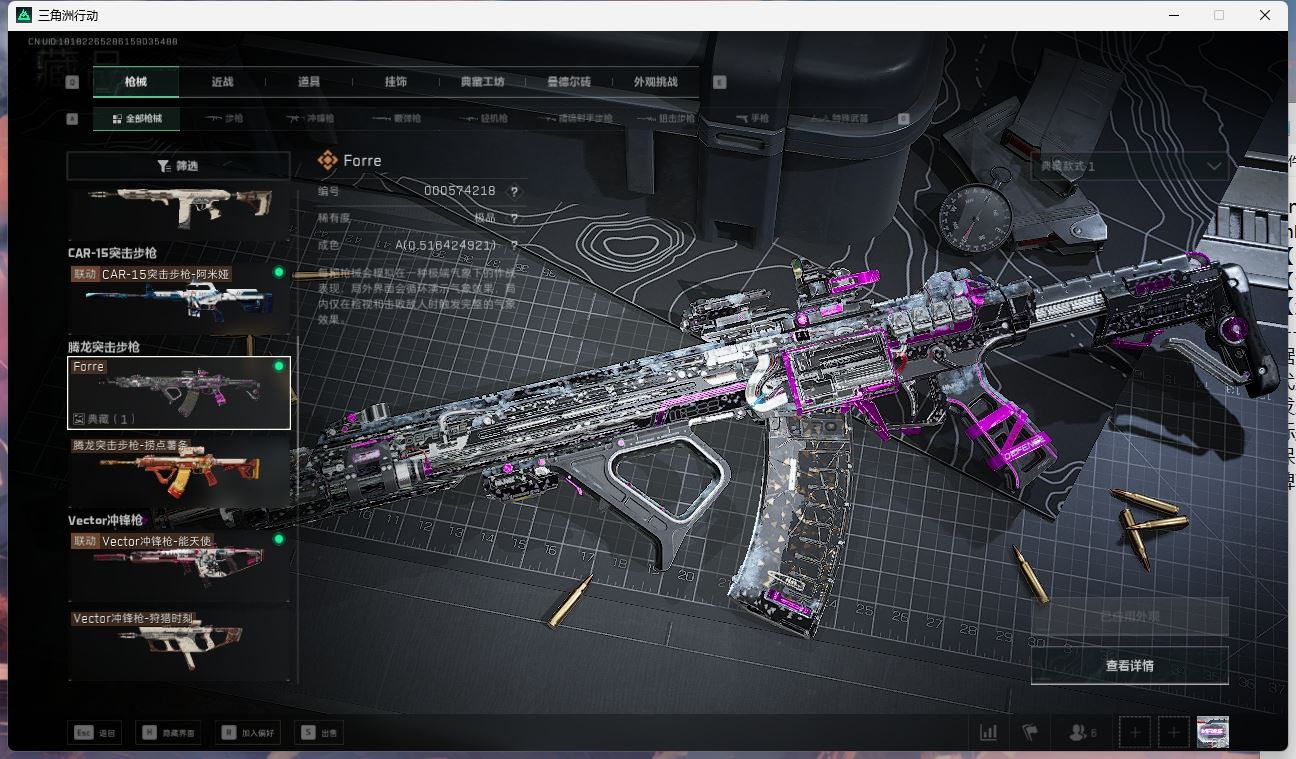Click the player avatar in bottom right
Screen dimensions: 1296x759
point(1212,733)
